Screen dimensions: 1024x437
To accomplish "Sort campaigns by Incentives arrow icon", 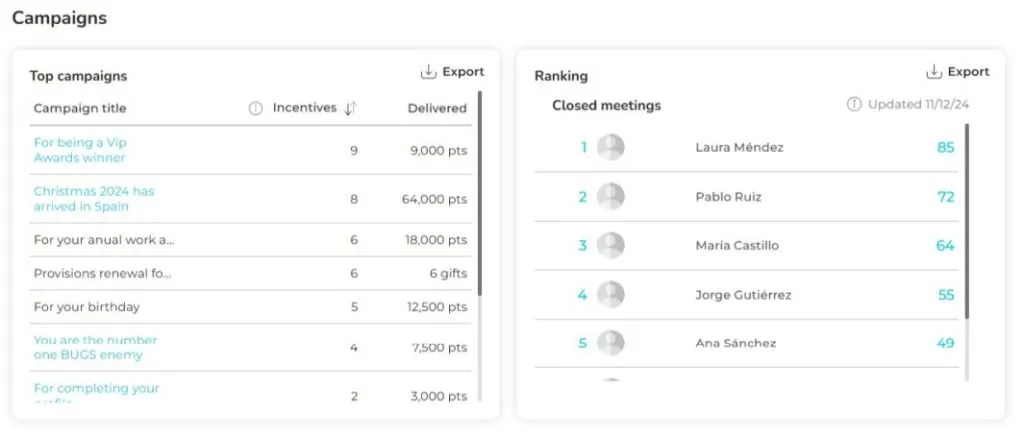I will [350, 108].
